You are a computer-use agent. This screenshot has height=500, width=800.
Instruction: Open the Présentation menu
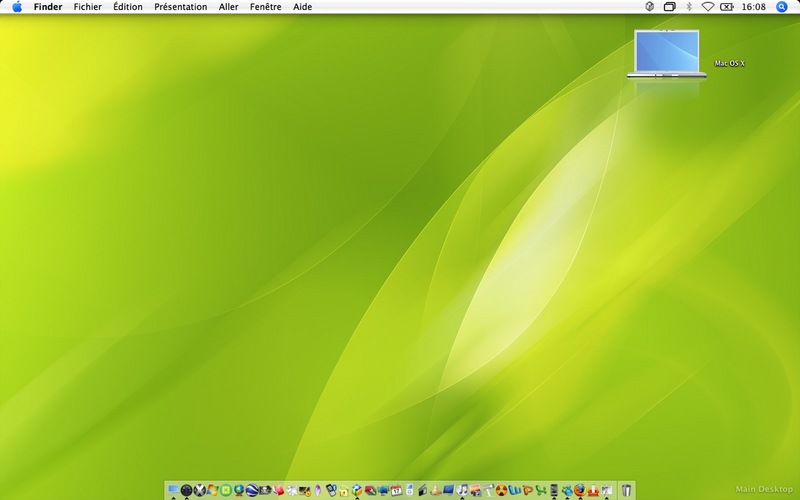tap(181, 7)
